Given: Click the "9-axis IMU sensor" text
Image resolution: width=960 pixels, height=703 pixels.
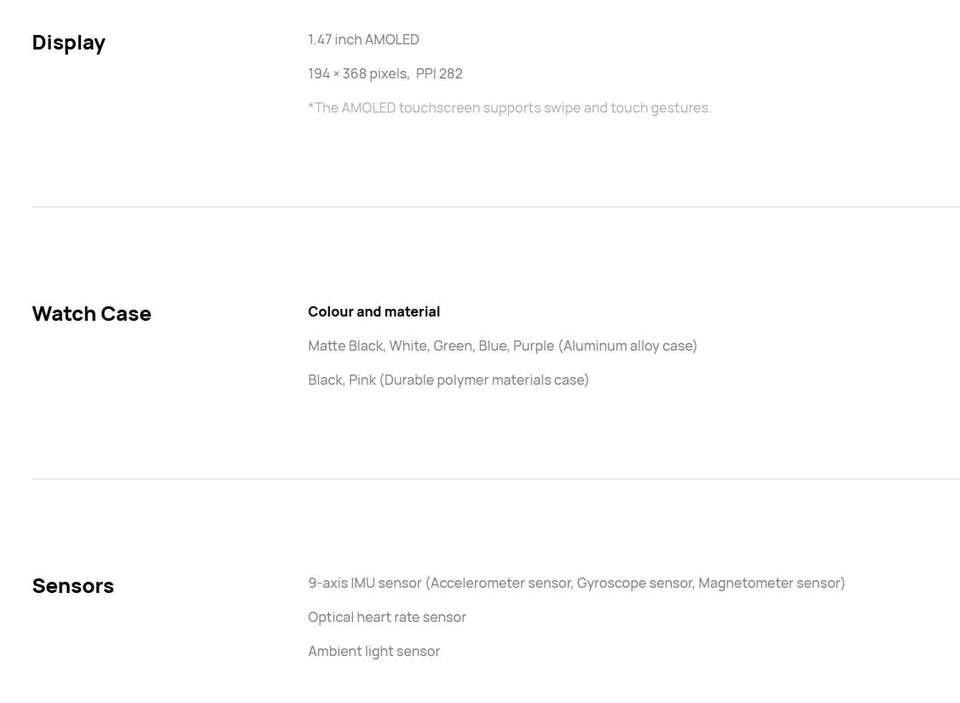Looking at the screenshot, I should (364, 582).
